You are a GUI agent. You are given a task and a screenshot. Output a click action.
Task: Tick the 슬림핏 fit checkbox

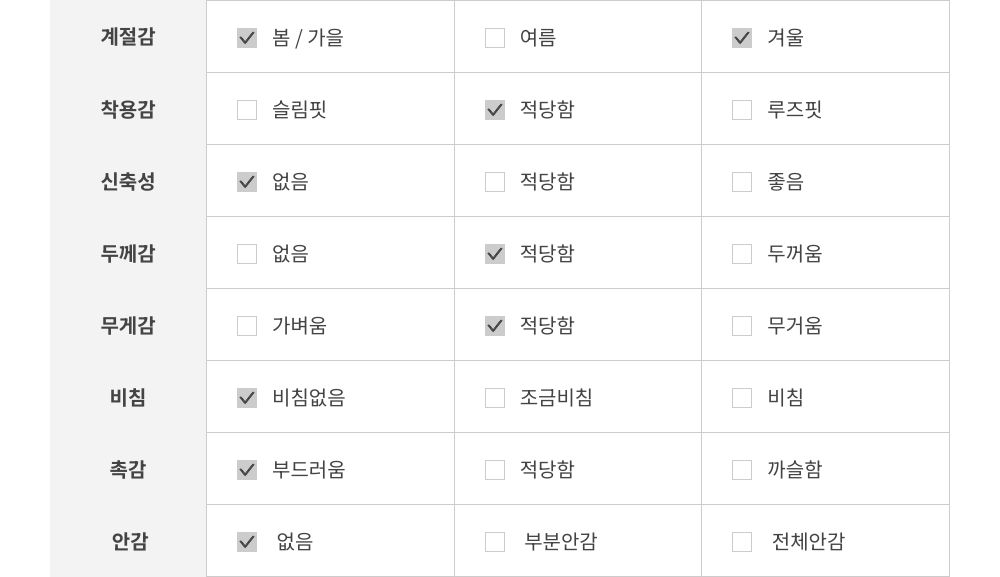pyautogui.click(x=247, y=110)
